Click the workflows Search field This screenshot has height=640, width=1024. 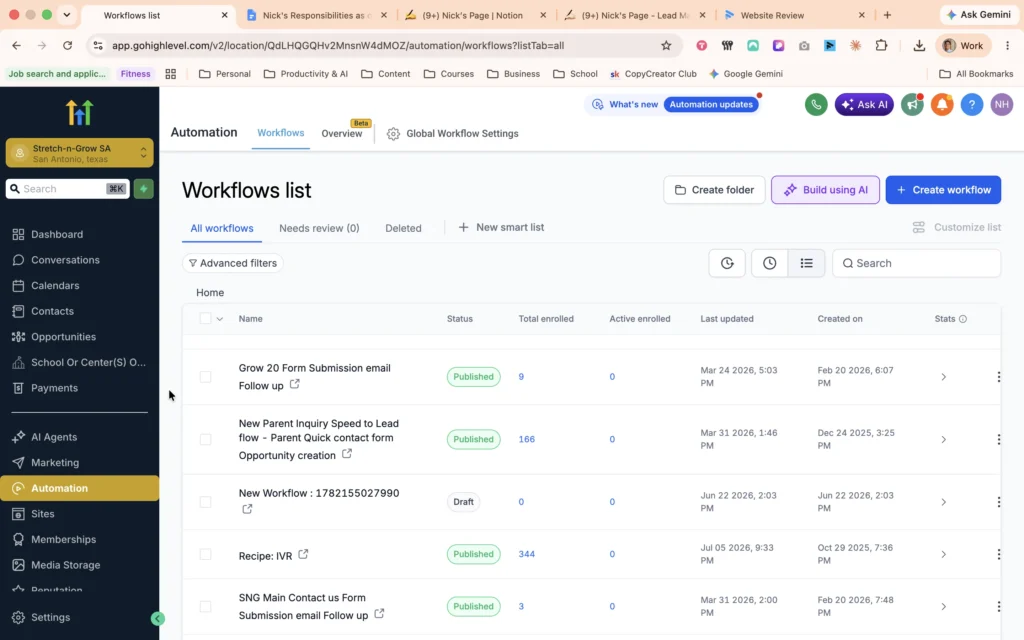tap(916, 263)
